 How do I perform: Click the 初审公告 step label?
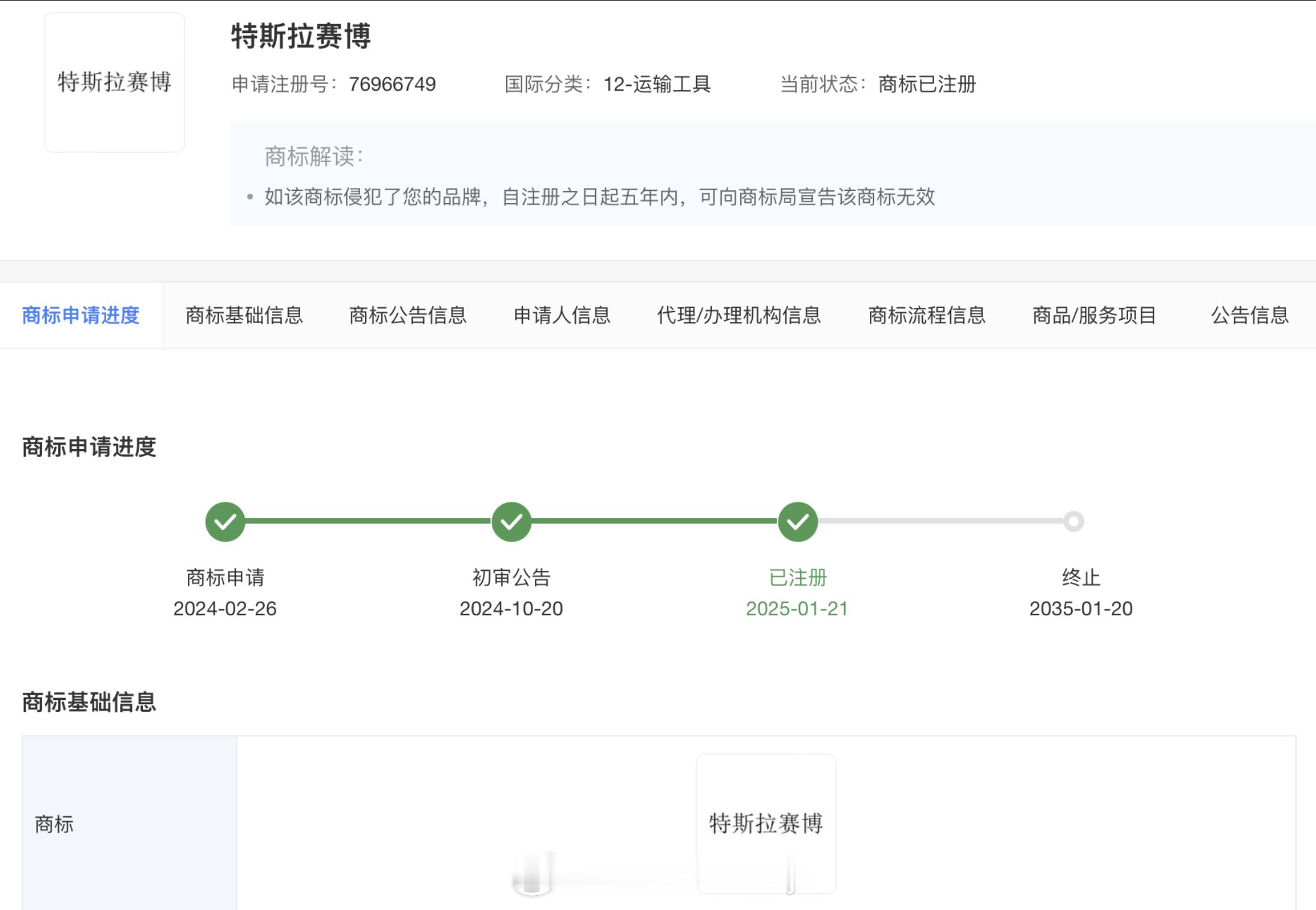tap(512, 577)
